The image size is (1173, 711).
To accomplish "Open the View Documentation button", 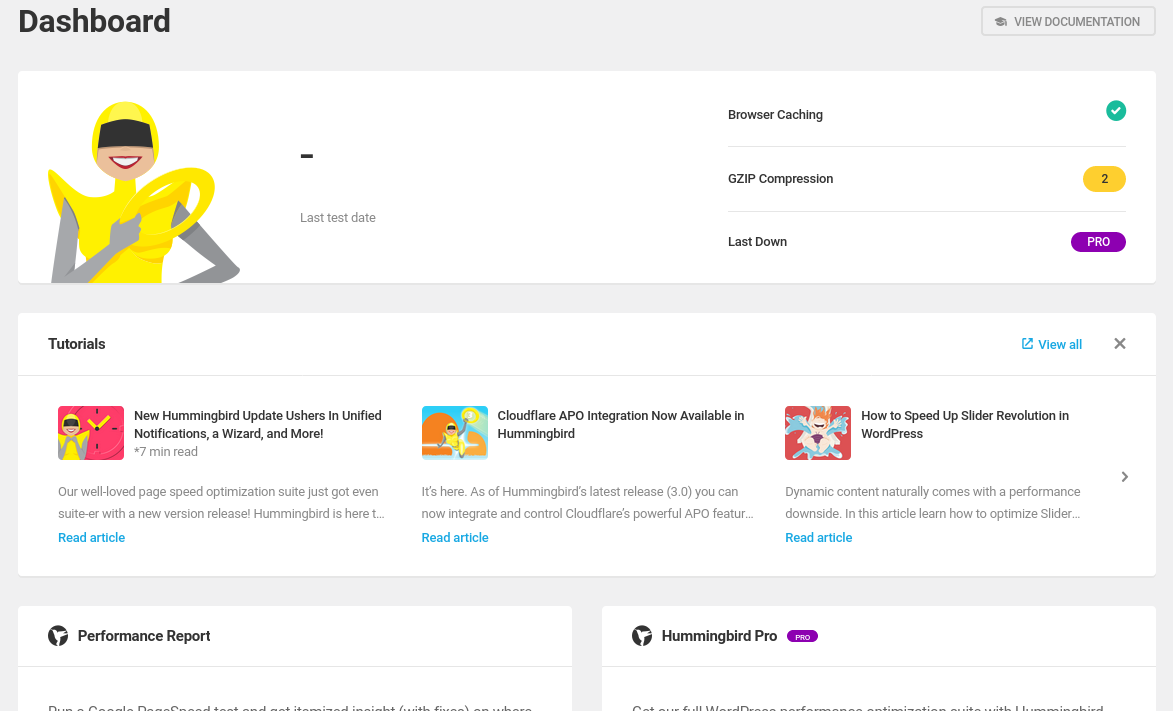I will coord(1068,22).
